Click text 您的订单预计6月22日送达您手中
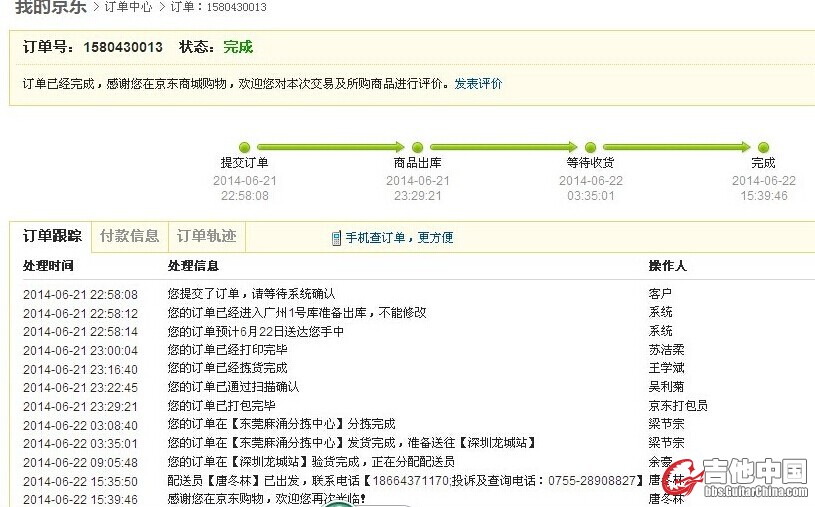The height and width of the screenshot is (507, 815). point(255,331)
